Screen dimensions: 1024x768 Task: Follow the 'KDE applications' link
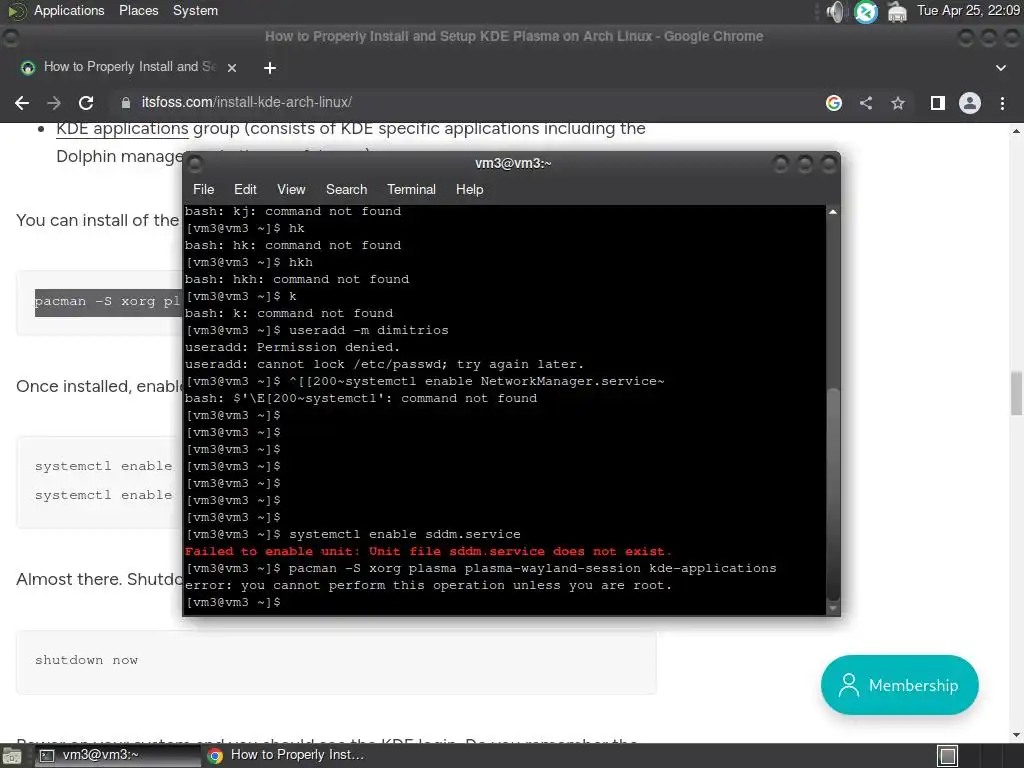coord(122,129)
